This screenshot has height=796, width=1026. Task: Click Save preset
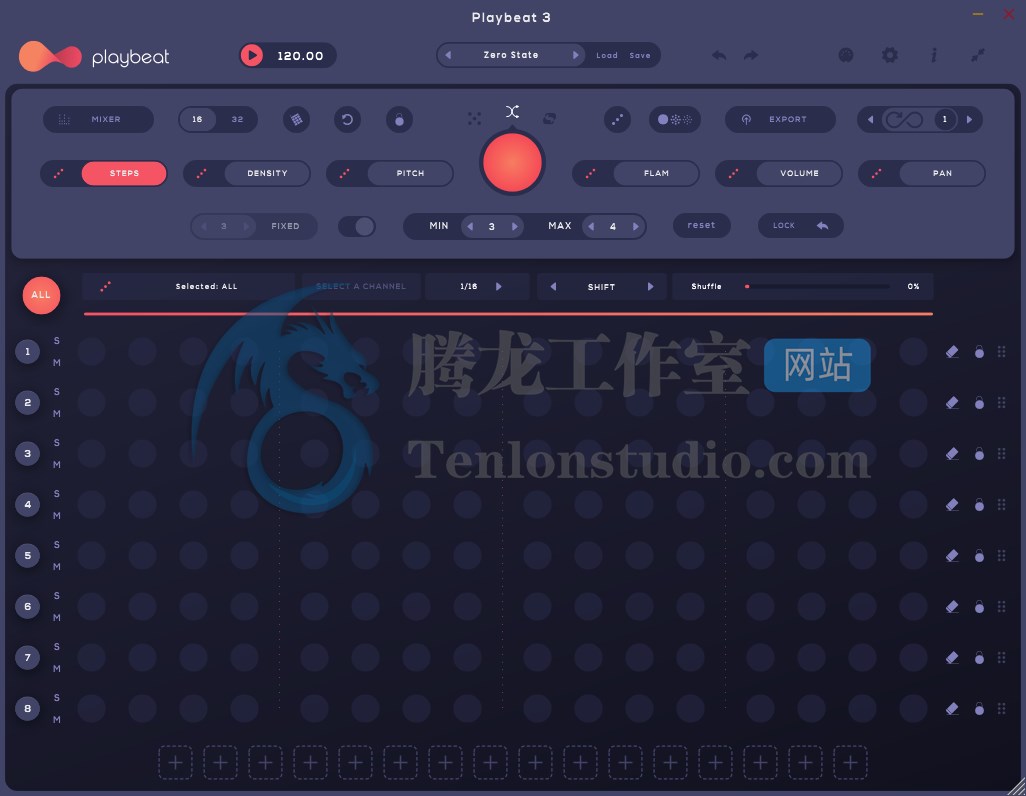pyautogui.click(x=640, y=56)
